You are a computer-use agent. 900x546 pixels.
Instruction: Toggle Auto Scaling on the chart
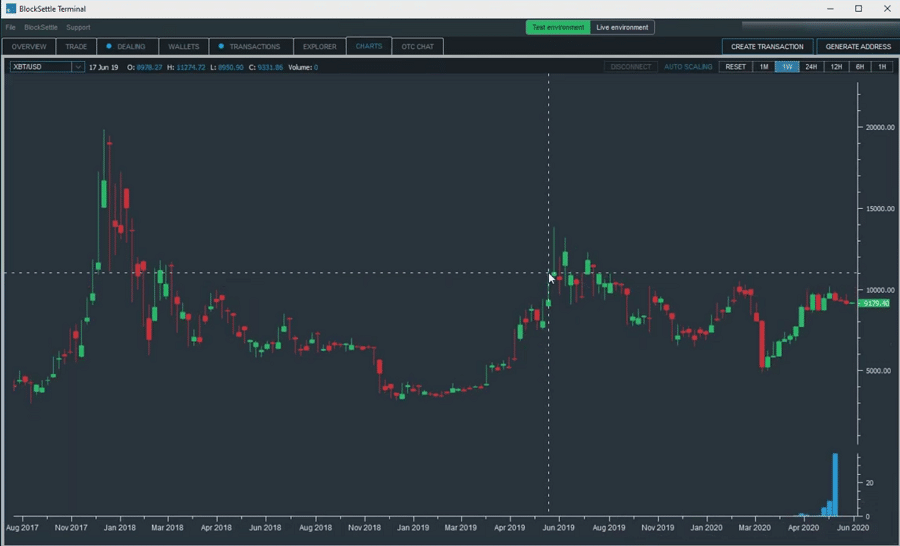(x=688, y=67)
